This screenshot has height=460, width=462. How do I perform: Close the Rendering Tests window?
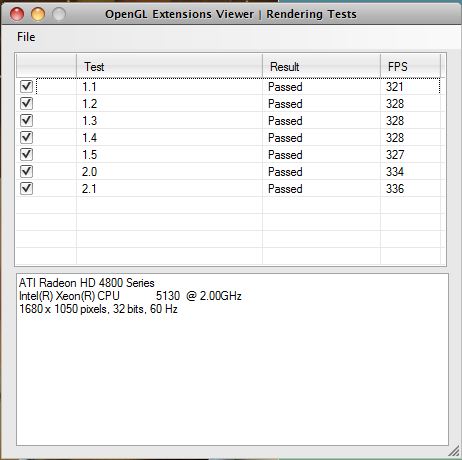(17, 14)
